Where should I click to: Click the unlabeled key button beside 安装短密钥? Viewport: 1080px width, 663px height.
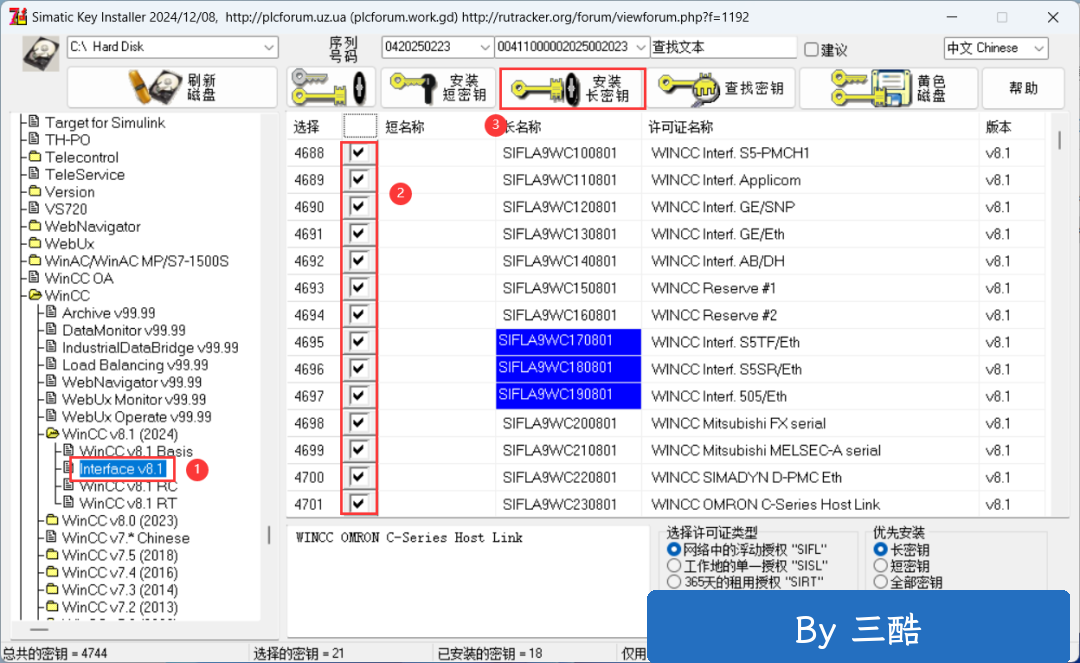[331, 87]
